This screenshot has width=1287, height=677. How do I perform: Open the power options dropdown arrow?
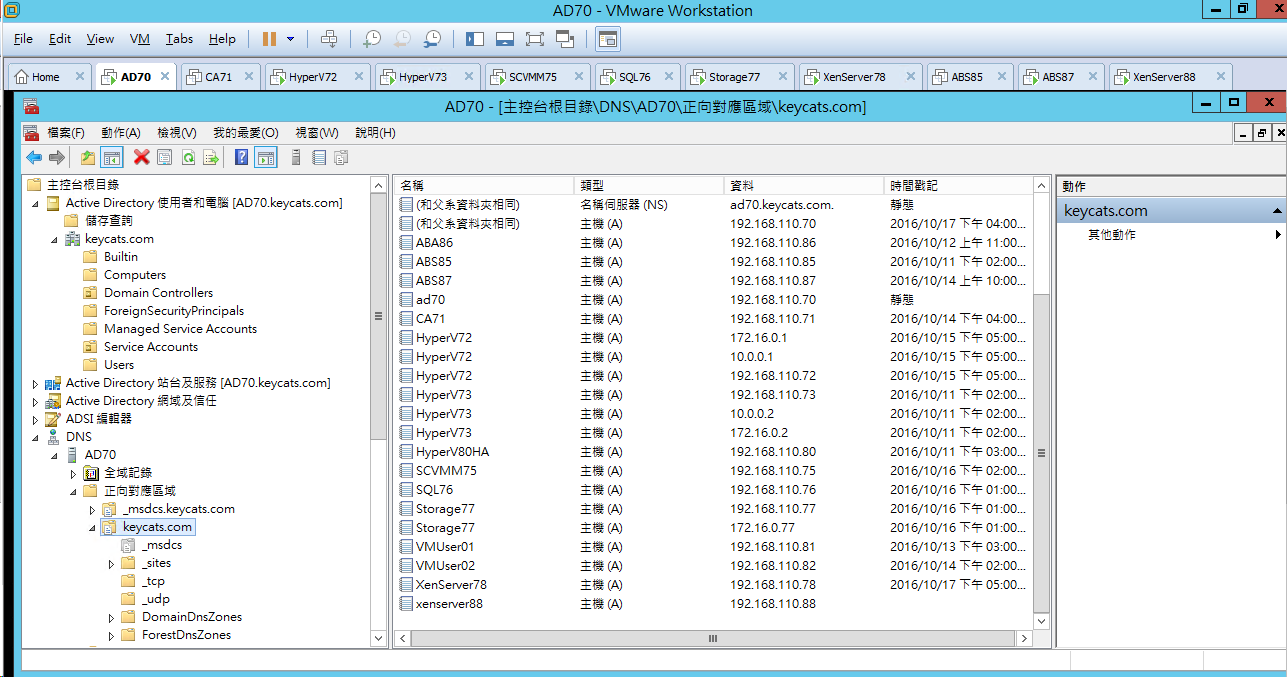click(291, 39)
